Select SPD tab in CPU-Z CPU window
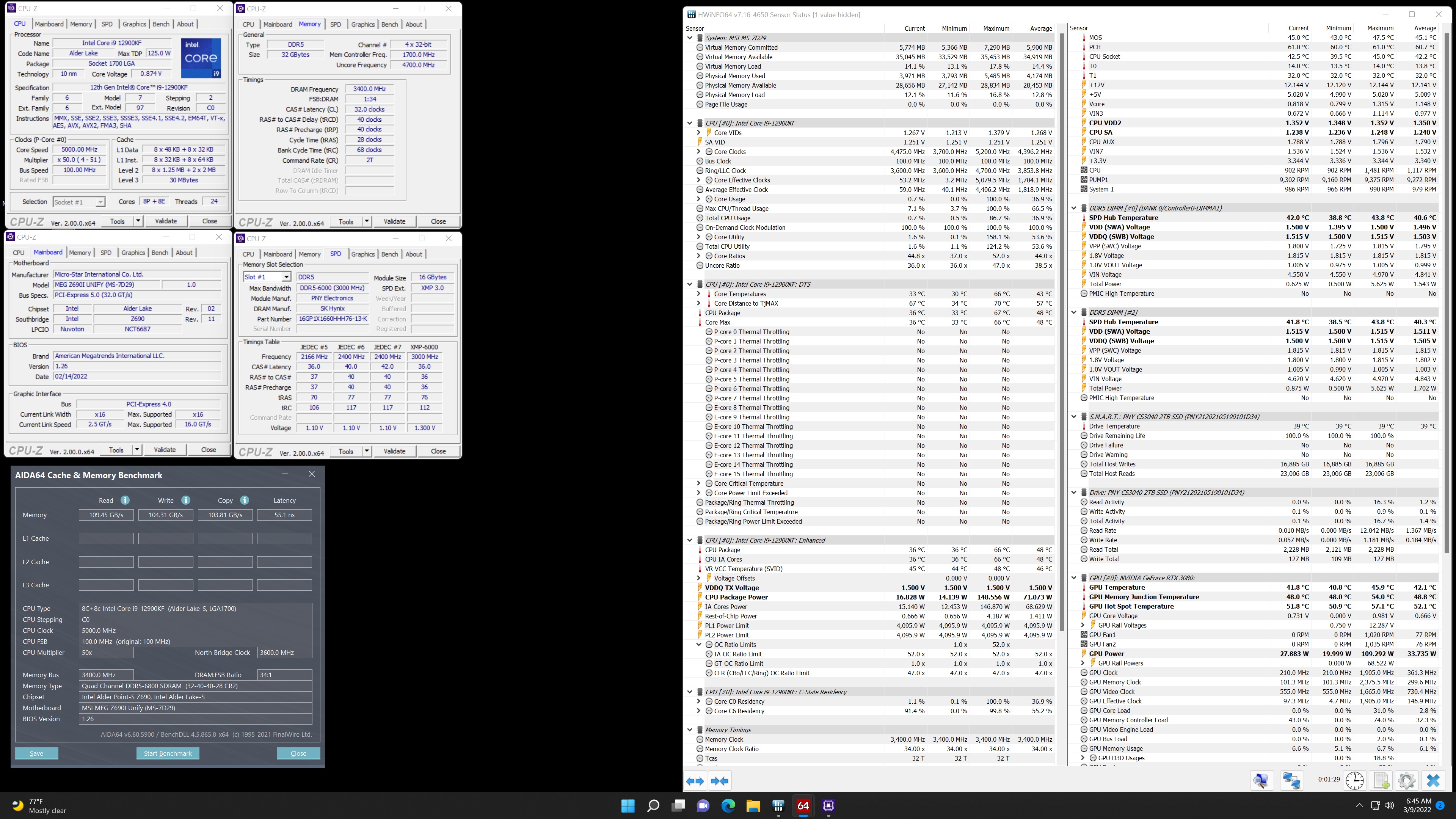The width and height of the screenshot is (1456, 819). 107,24
